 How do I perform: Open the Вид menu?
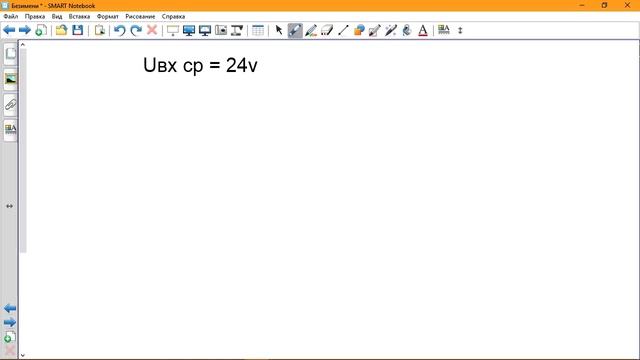pos(57,16)
